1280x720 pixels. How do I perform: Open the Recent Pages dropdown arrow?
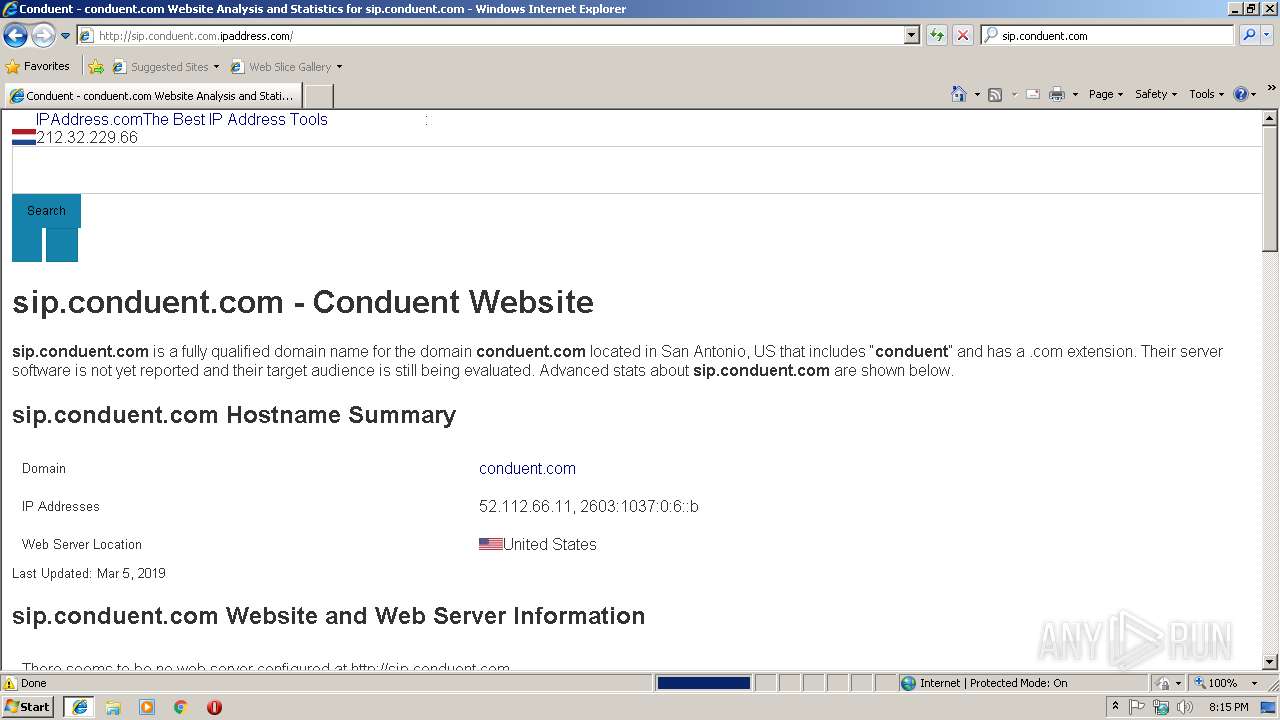pos(66,35)
